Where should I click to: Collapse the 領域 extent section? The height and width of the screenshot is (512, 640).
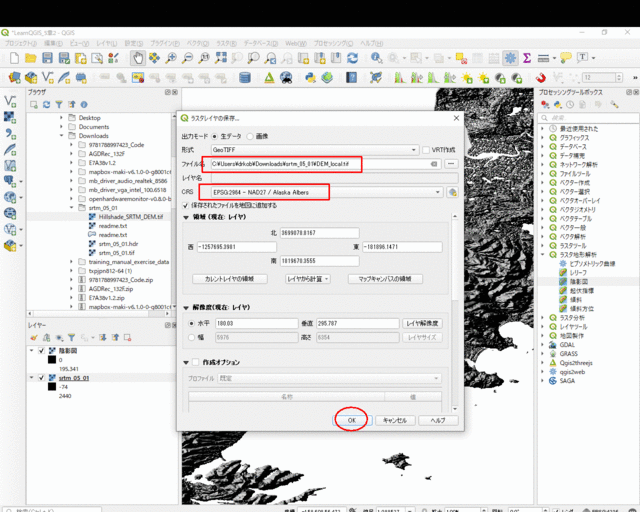[x=186, y=217]
